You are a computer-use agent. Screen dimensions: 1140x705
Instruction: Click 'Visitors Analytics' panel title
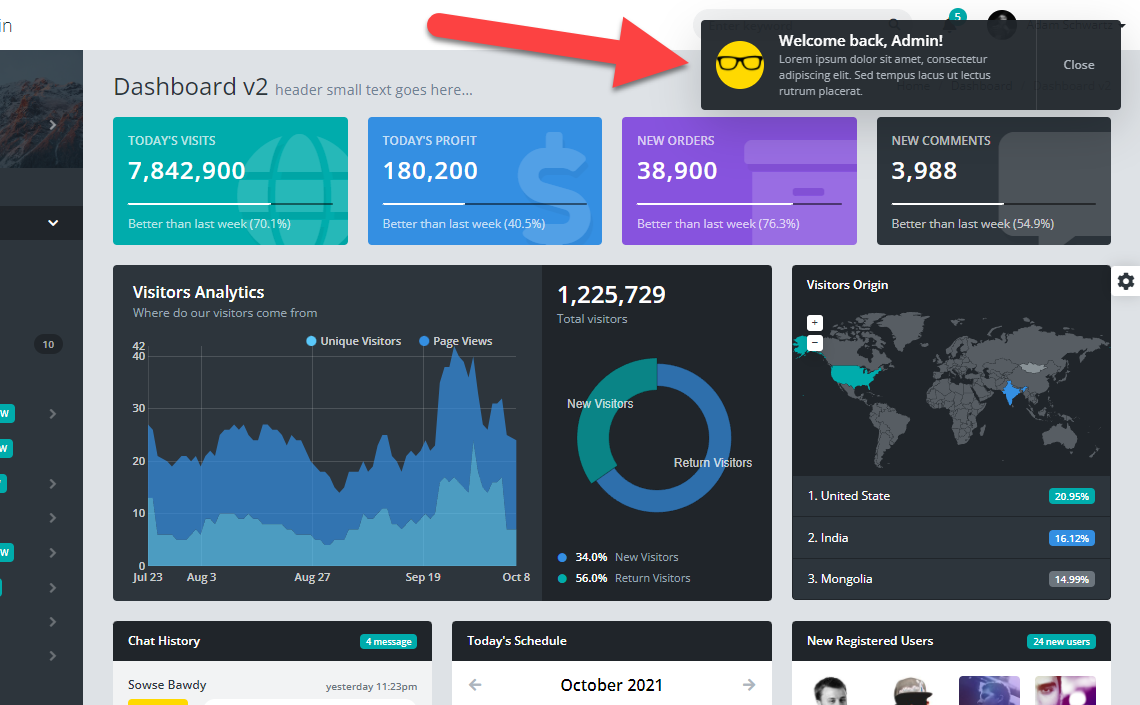point(198,292)
